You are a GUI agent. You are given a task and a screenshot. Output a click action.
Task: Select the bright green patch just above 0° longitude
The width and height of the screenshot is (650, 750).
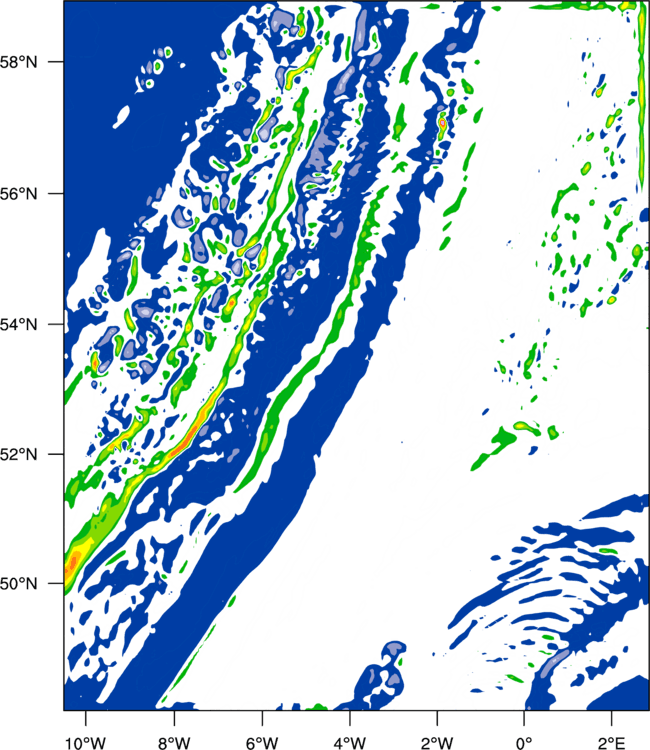click(520, 429)
